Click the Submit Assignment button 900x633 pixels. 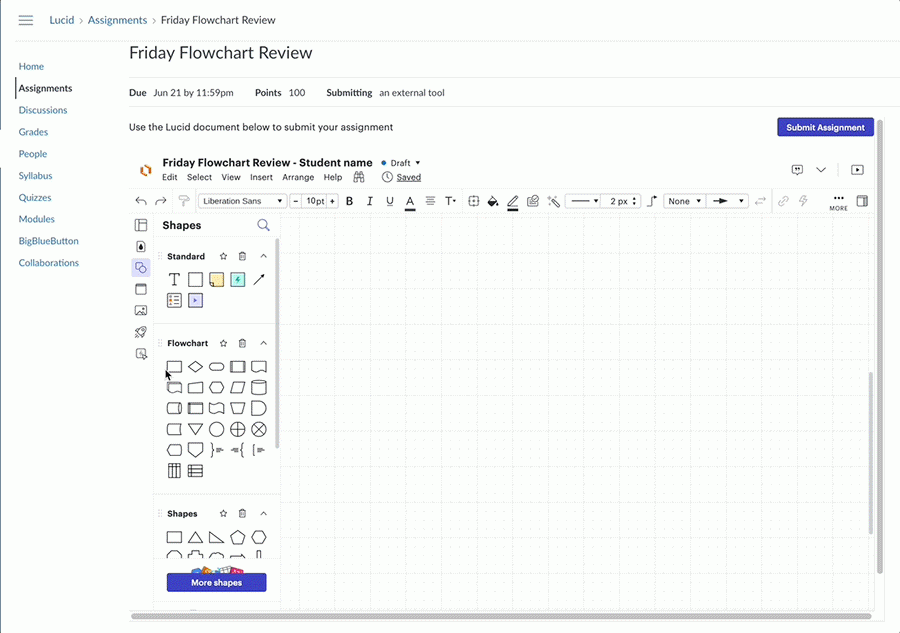pos(825,127)
